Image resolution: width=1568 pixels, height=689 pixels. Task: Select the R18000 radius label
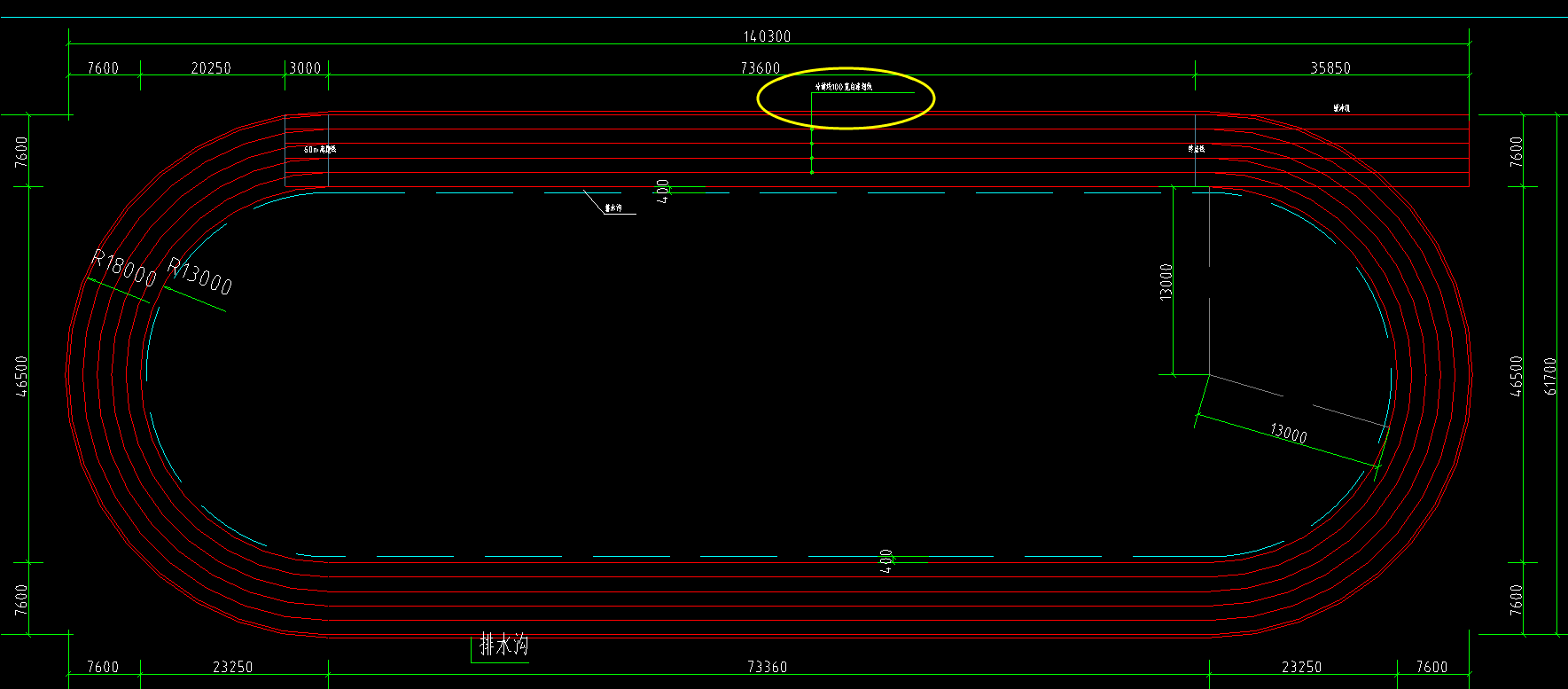(125, 269)
